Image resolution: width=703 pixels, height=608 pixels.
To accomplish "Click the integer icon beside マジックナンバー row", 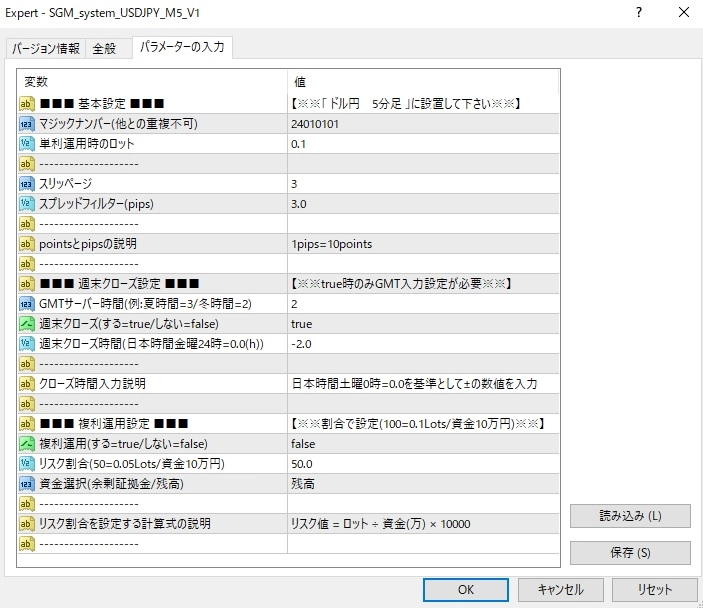I will point(26,124).
